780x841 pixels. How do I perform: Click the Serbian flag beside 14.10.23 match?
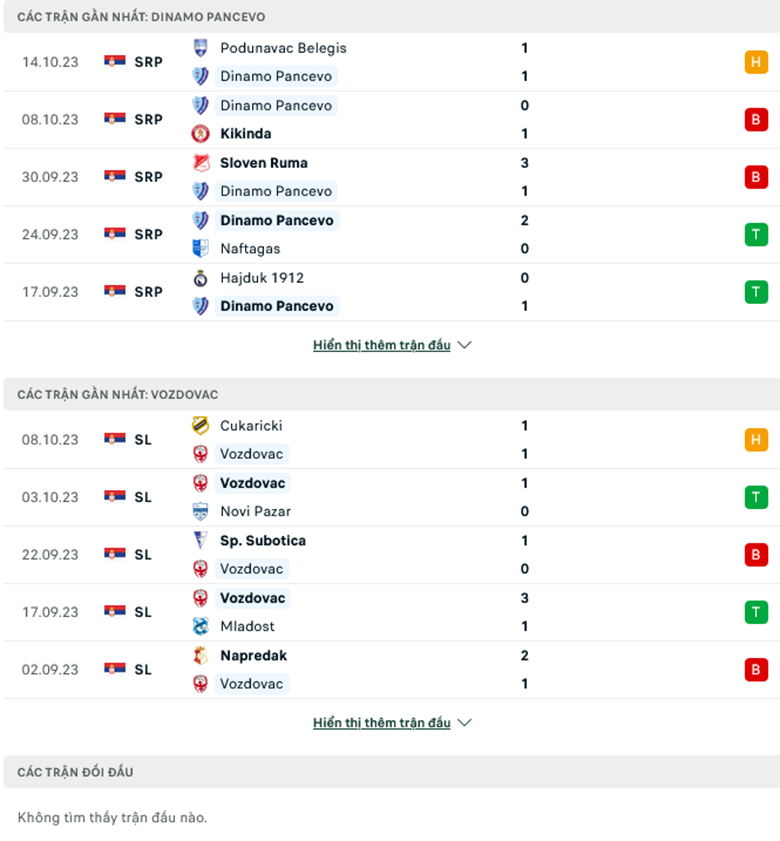115,62
